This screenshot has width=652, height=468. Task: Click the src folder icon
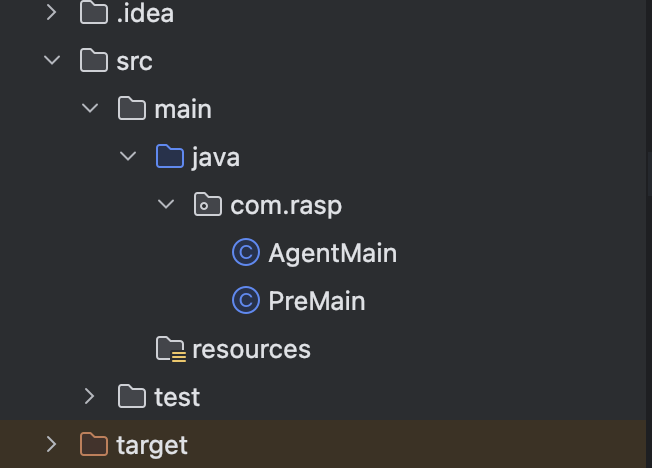coord(94,60)
